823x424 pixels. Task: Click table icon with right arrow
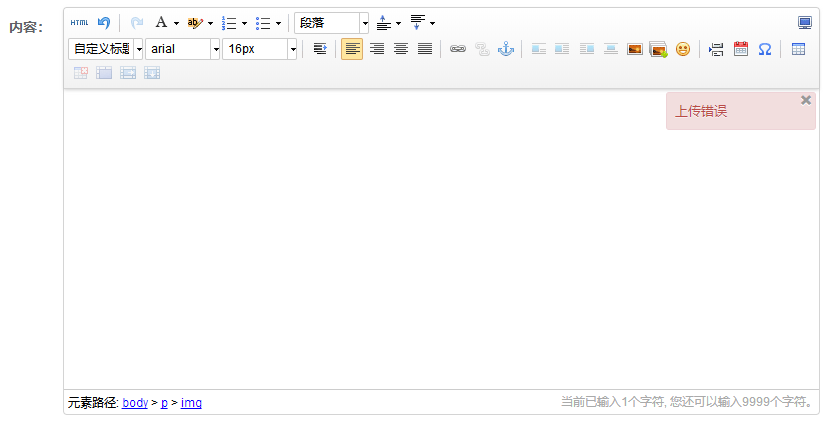(x=128, y=73)
